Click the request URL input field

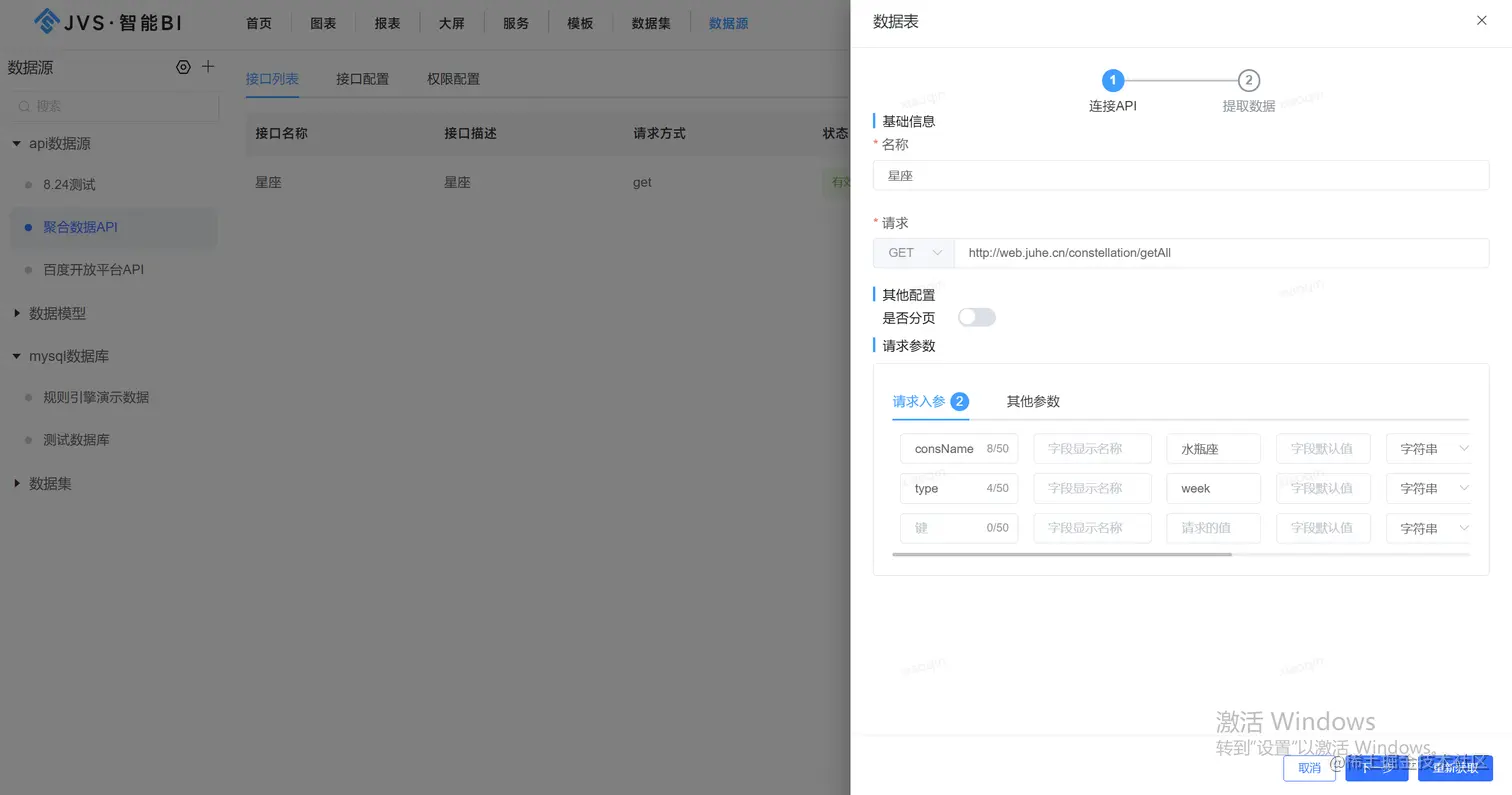pyautogui.click(x=1221, y=253)
